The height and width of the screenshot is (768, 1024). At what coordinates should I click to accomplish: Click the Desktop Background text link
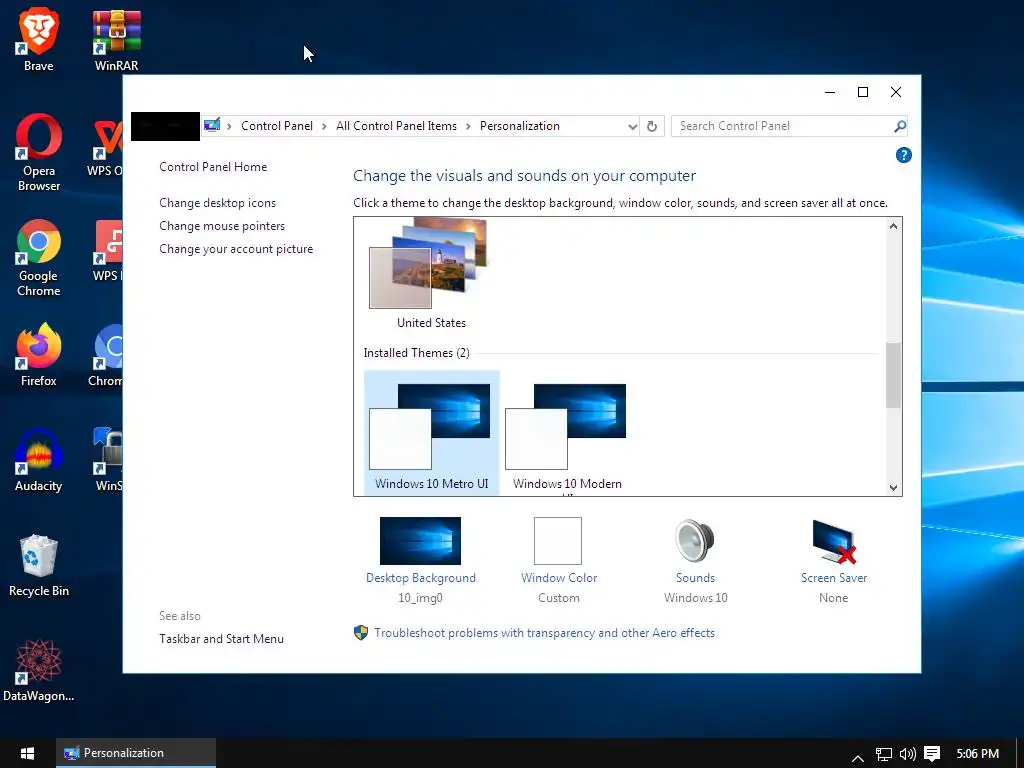(421, 578)
